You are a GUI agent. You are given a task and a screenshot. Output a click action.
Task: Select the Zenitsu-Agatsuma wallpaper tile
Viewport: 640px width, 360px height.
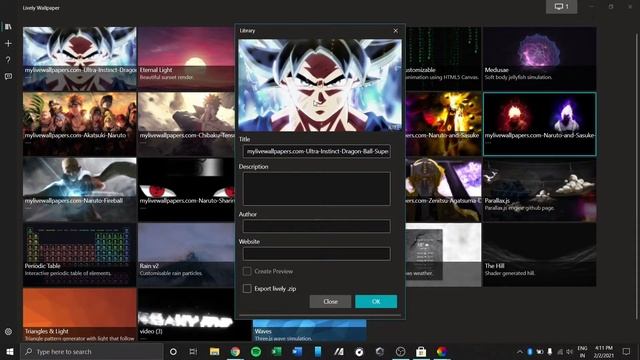click(x=444, y=189)
